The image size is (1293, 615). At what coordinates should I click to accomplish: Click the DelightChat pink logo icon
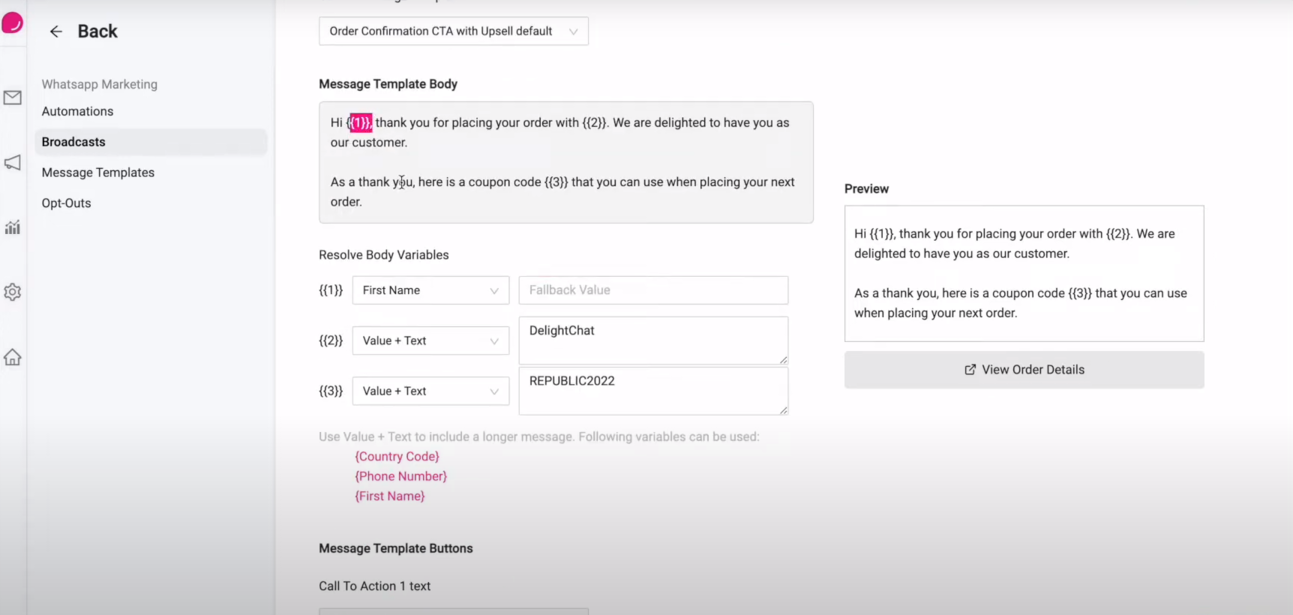(12, 22)
